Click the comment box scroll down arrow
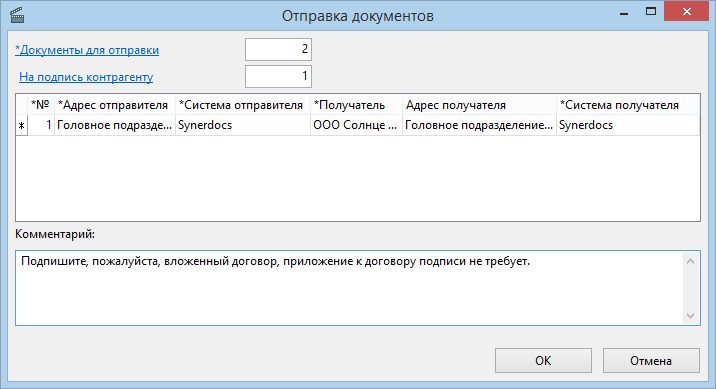Screen dimensions: 716x389 click(x=690, y=315)
